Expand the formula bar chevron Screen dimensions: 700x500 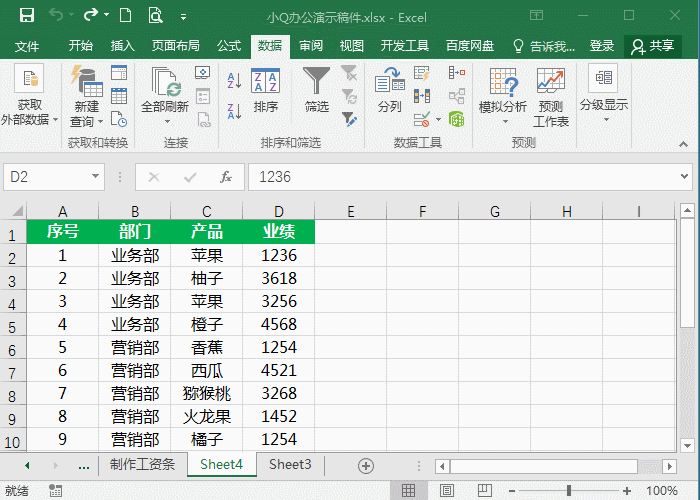click(684, 176)
